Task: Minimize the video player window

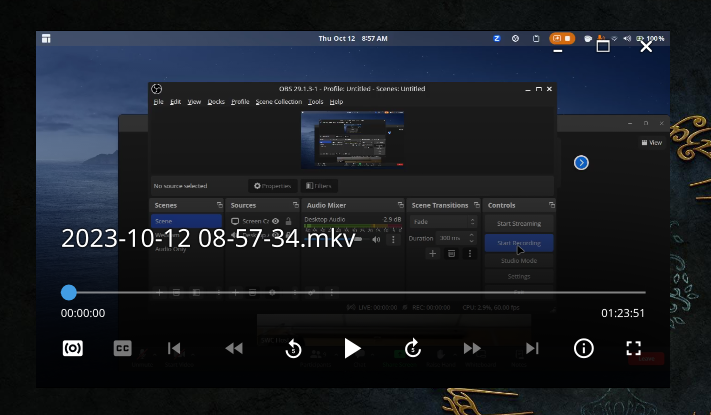Action: [558, 50]
